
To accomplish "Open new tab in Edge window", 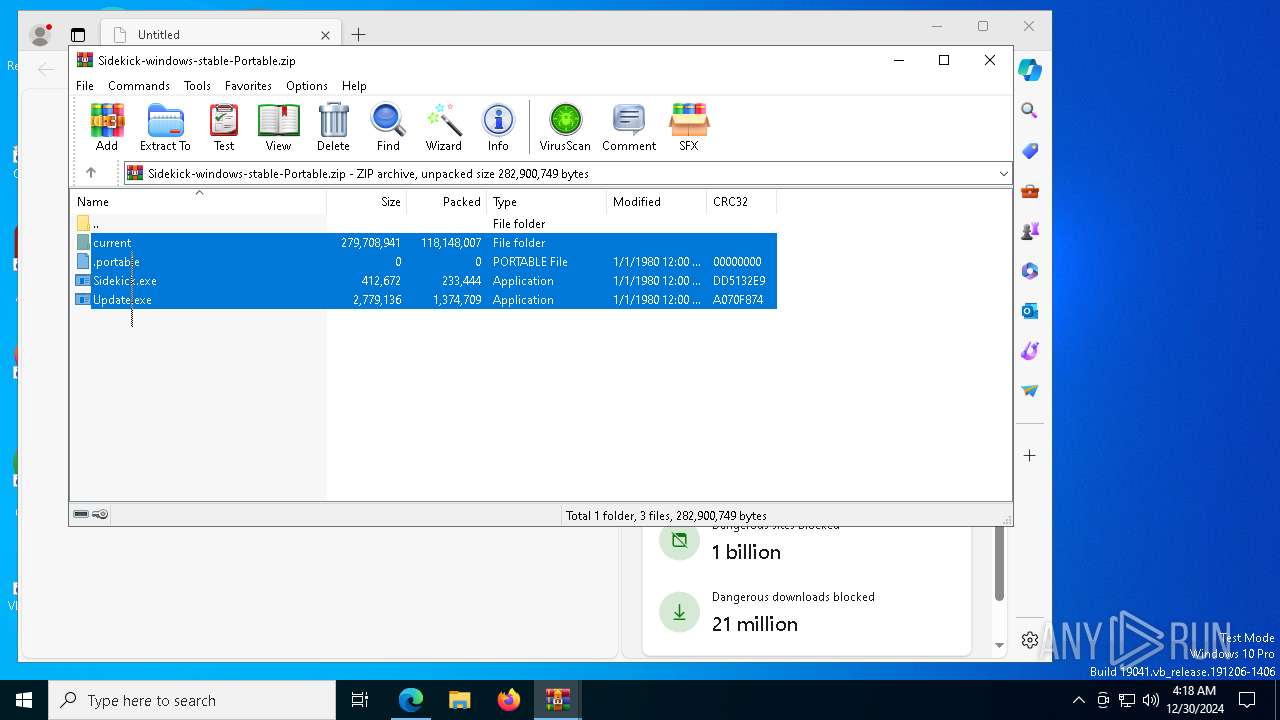I will click(x=358, y=34).
